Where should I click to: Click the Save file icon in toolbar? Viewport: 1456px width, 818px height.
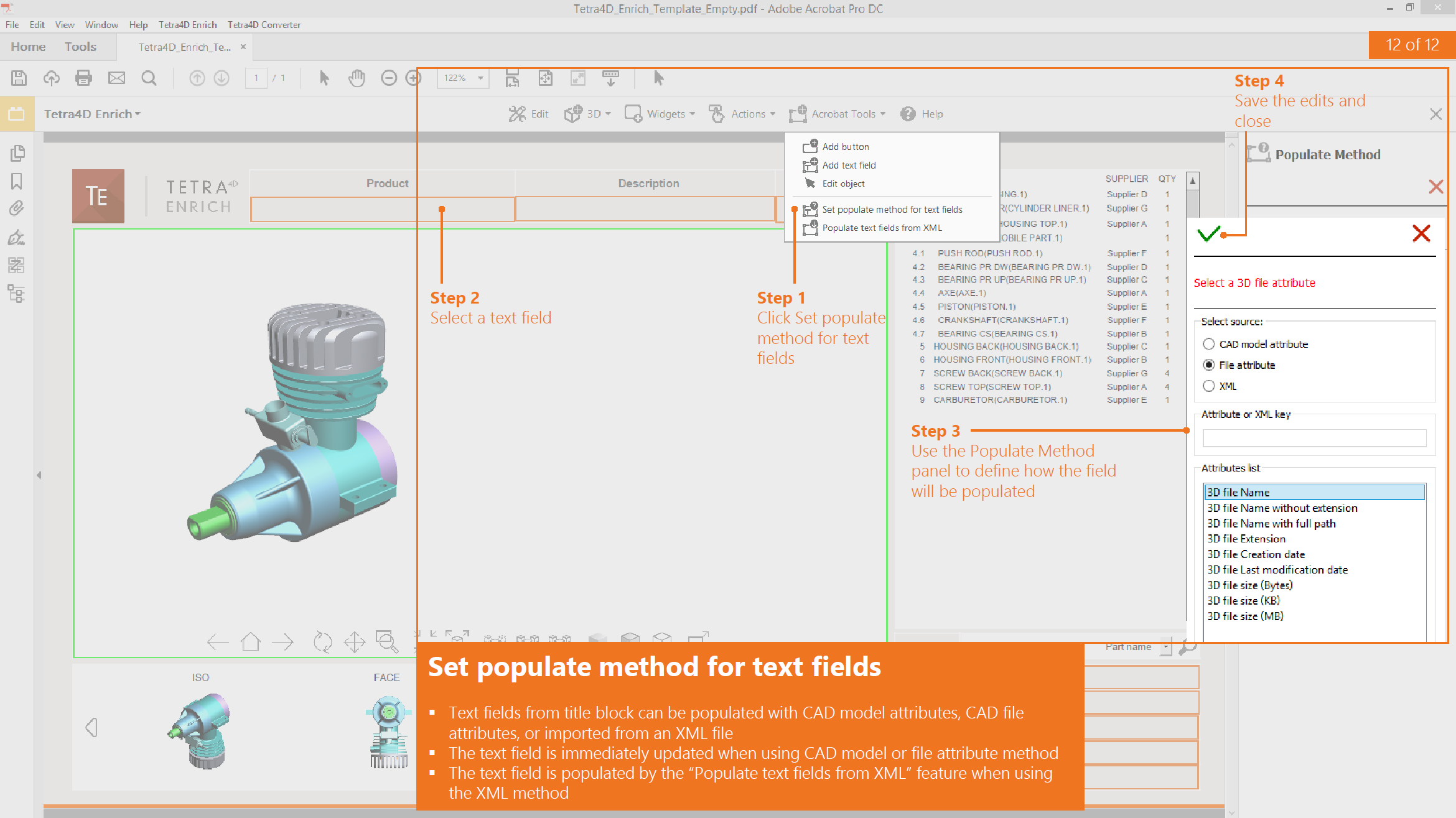[x=19, y=78]
